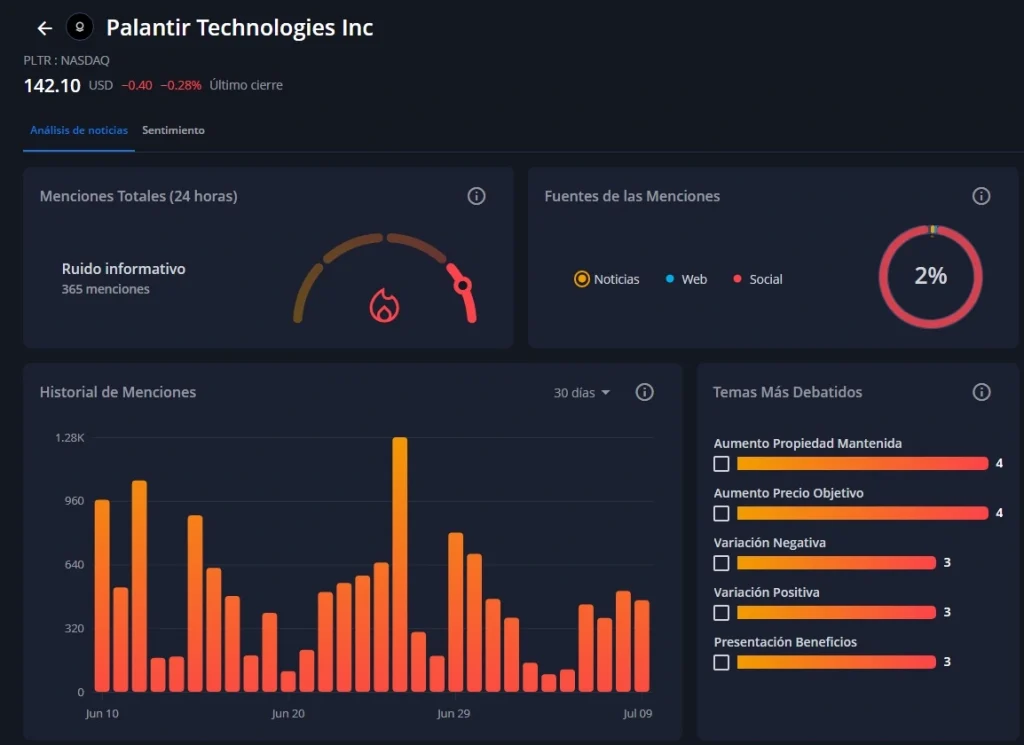The height and width of the screenshot is (745, 1024).
Task: Click the 1.28K axis value
Action: click(70, 437)
